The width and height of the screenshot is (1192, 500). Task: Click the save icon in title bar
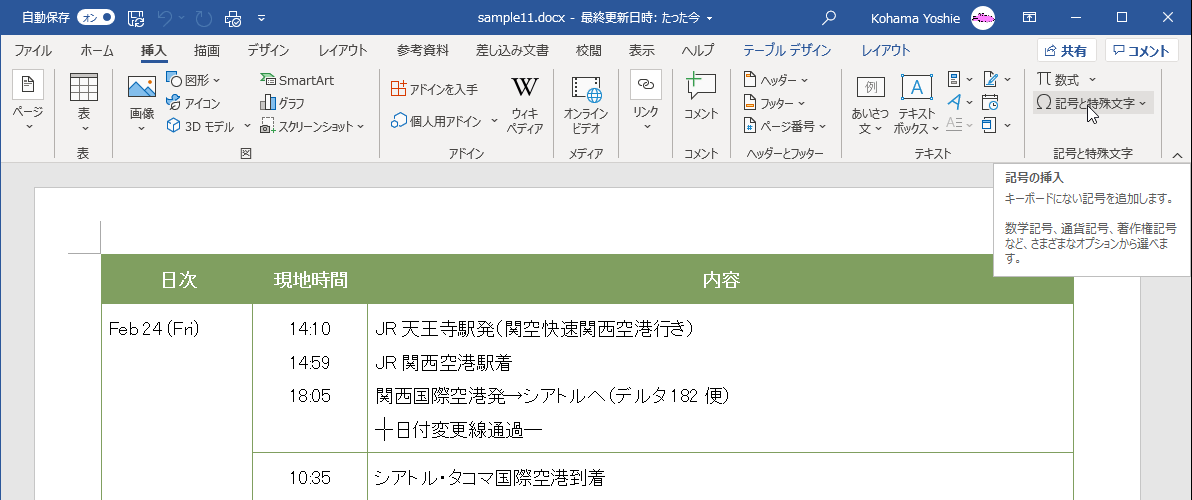coord(135,17)
